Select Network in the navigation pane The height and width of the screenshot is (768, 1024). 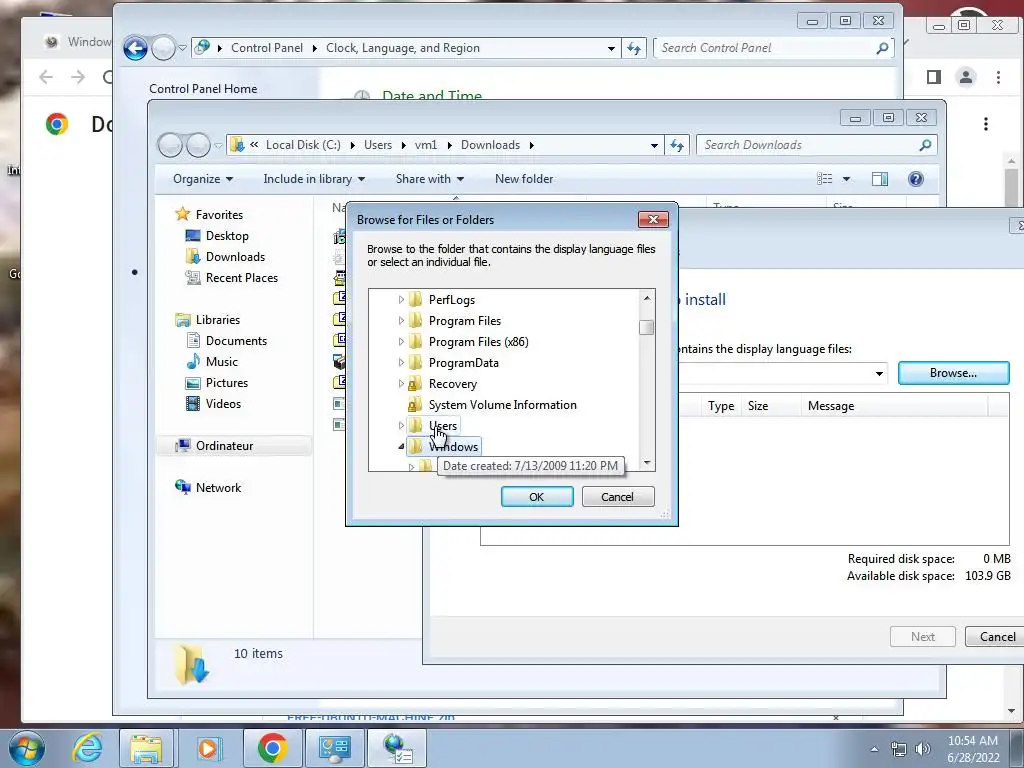tap(218, 488)
